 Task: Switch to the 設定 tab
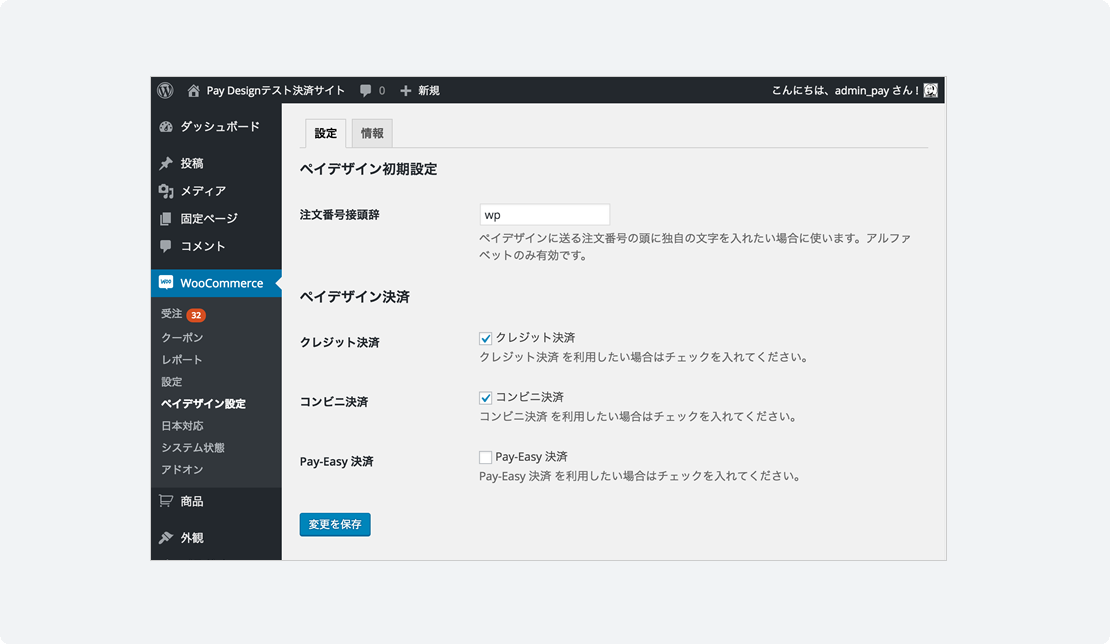click(326, 133)
